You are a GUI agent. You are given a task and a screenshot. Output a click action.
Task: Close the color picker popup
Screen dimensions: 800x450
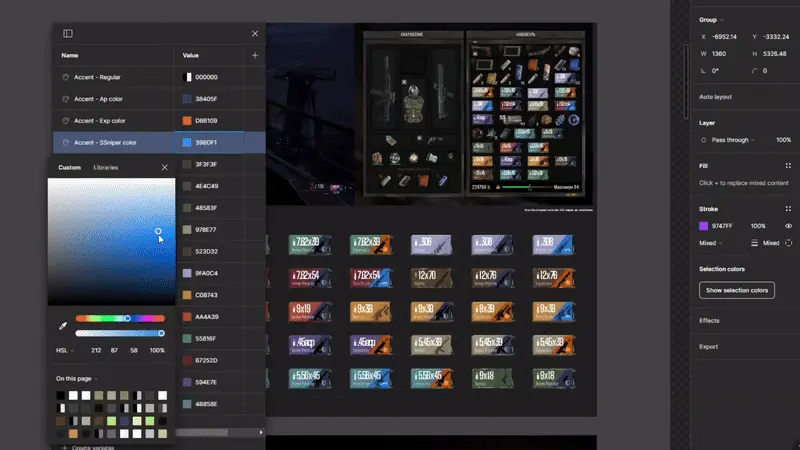[165, 167]
